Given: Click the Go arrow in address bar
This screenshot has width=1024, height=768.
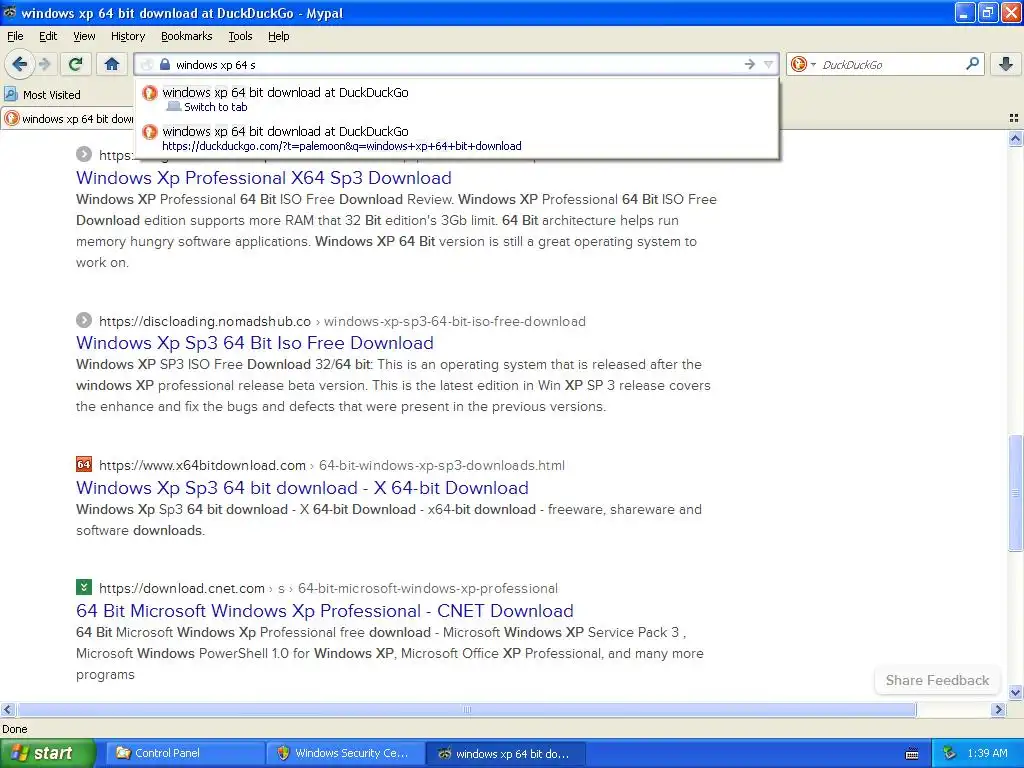Looking at the screenshot, I should (x=749, y=64).
